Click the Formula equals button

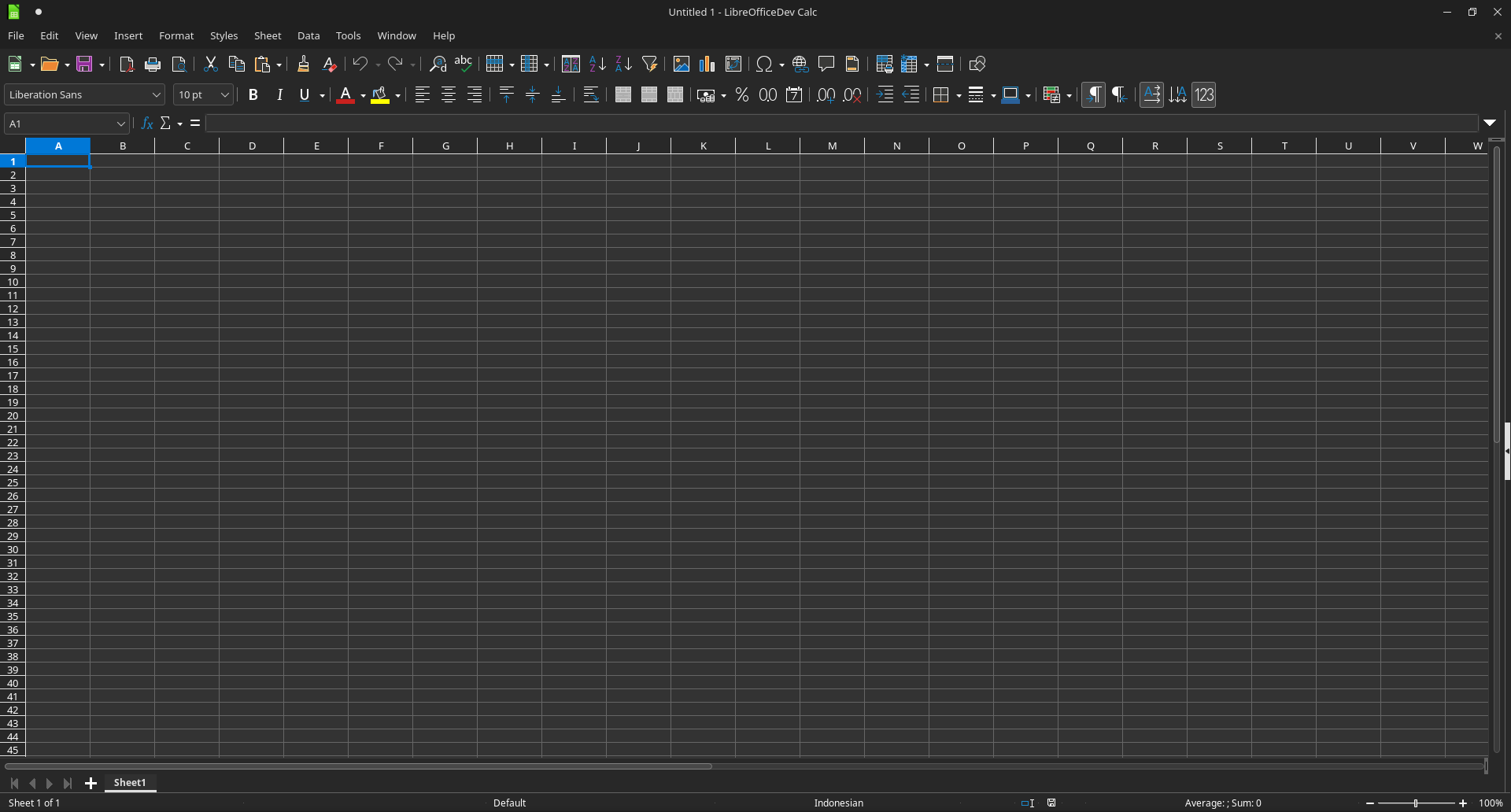(x=195, y=124)
